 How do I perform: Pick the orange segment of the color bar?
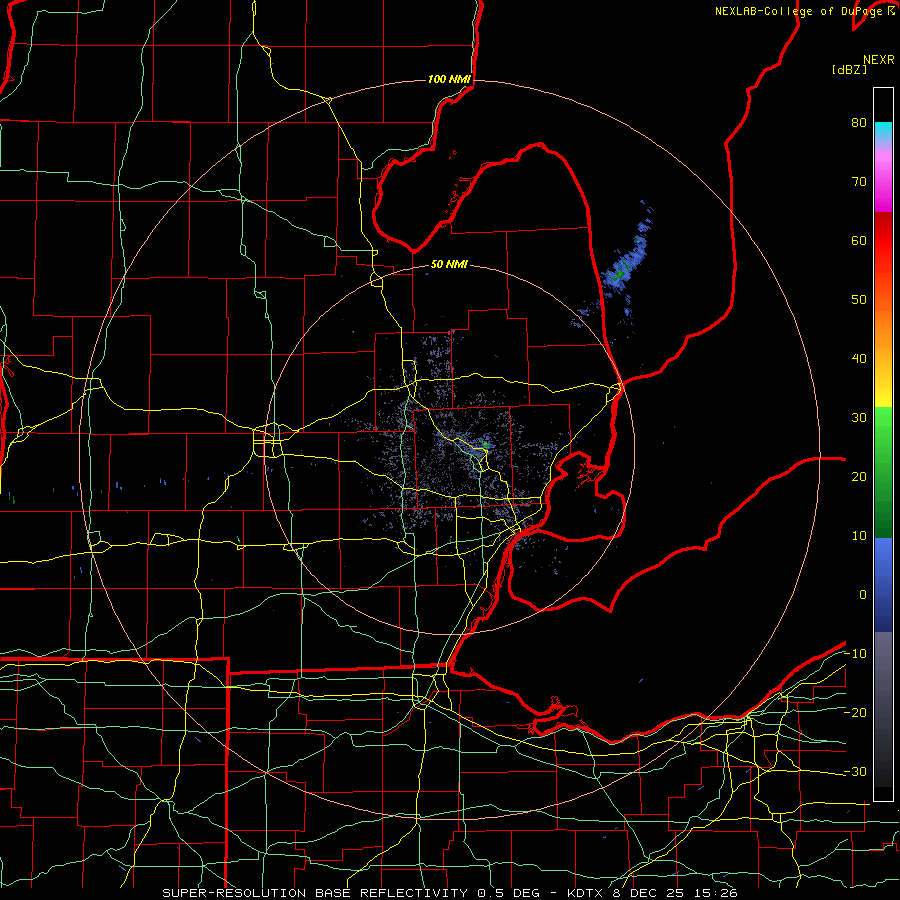tap(883, 327)
